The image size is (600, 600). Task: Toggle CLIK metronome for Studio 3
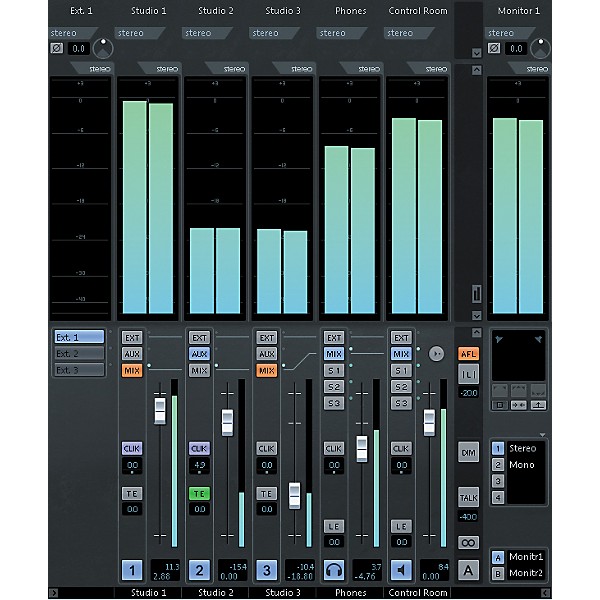tap(267, 448)
